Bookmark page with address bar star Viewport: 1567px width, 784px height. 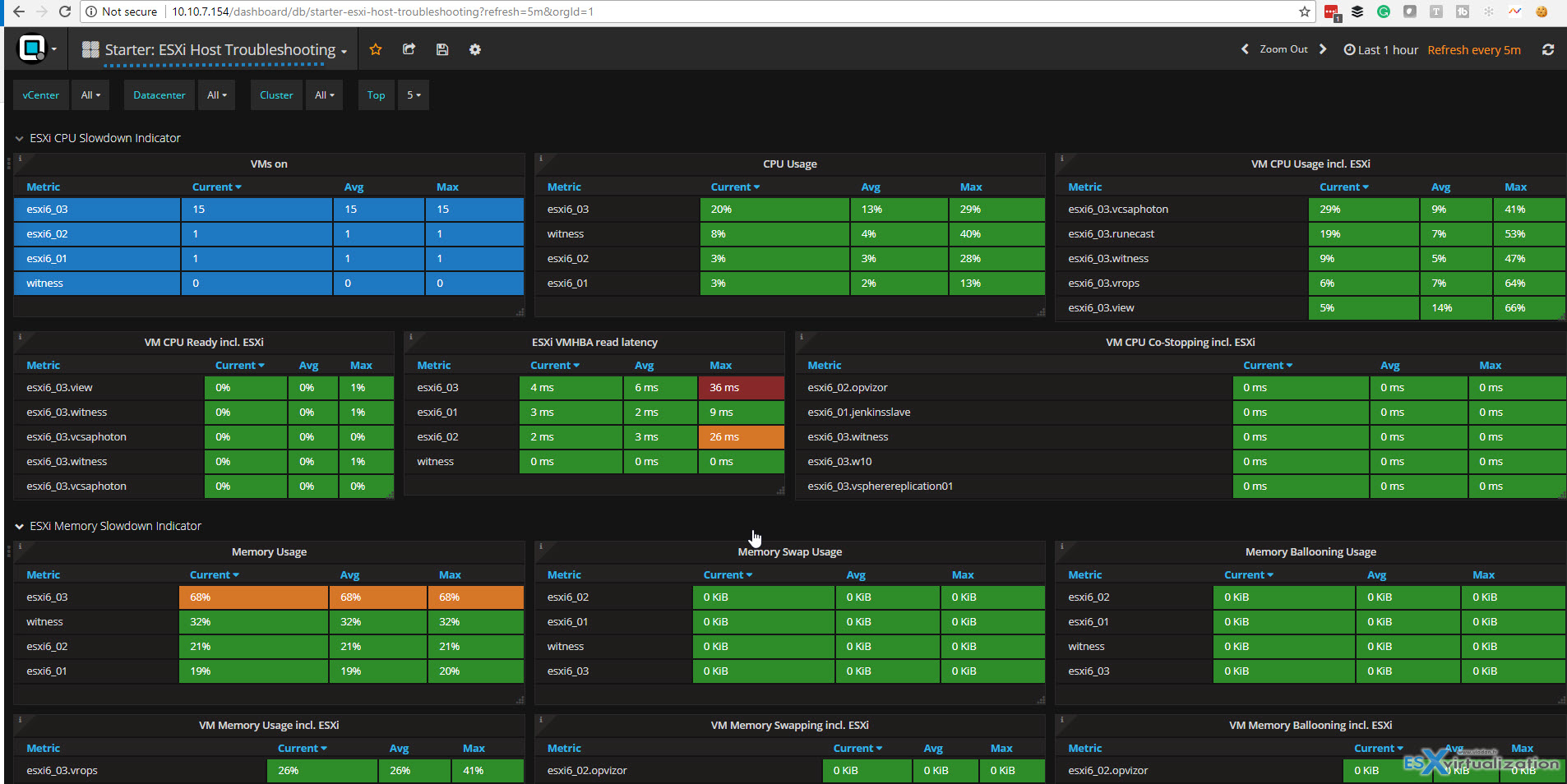(1305, 12)
